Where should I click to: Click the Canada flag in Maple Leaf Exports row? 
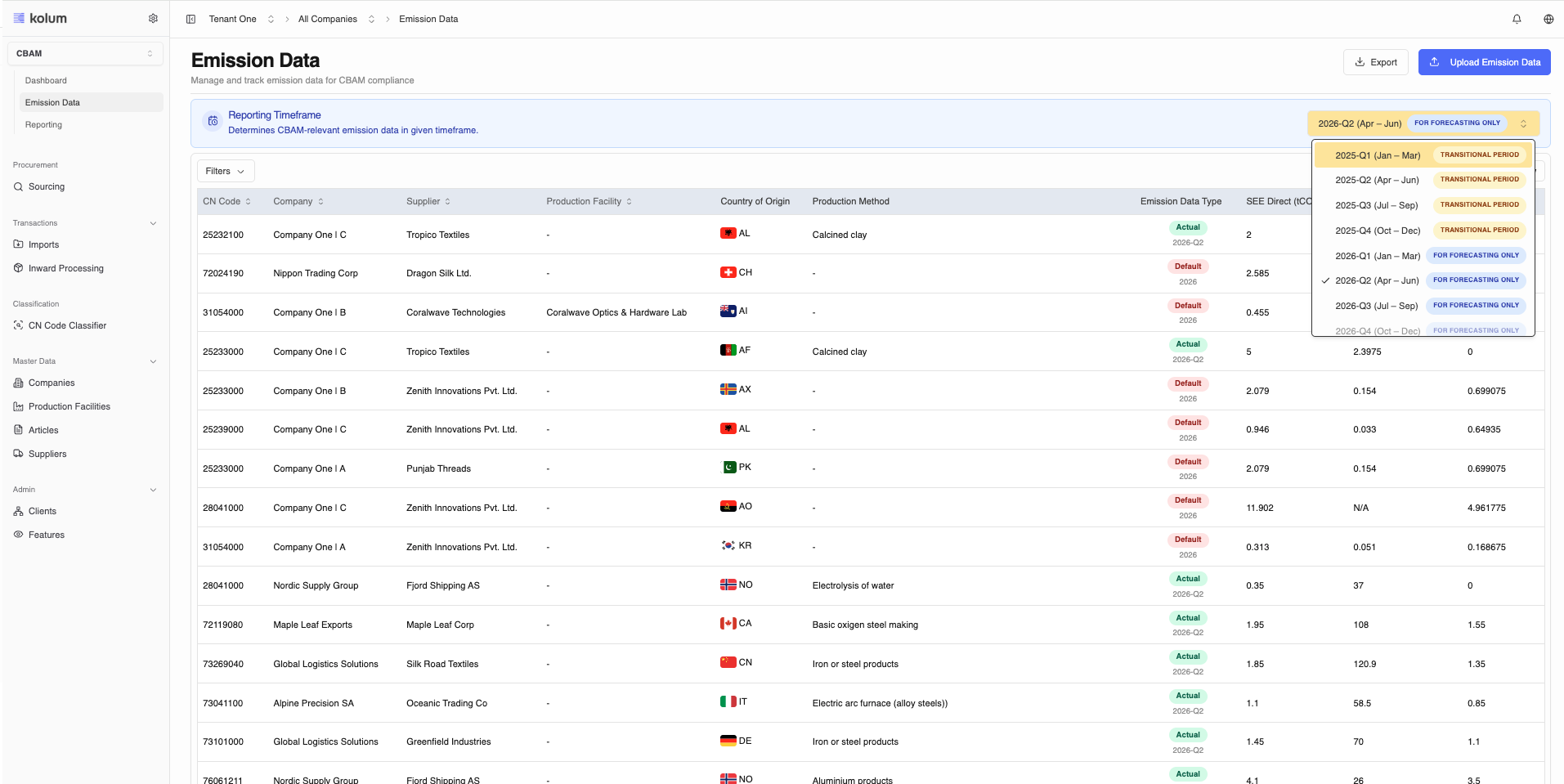[x=728, y=624]
